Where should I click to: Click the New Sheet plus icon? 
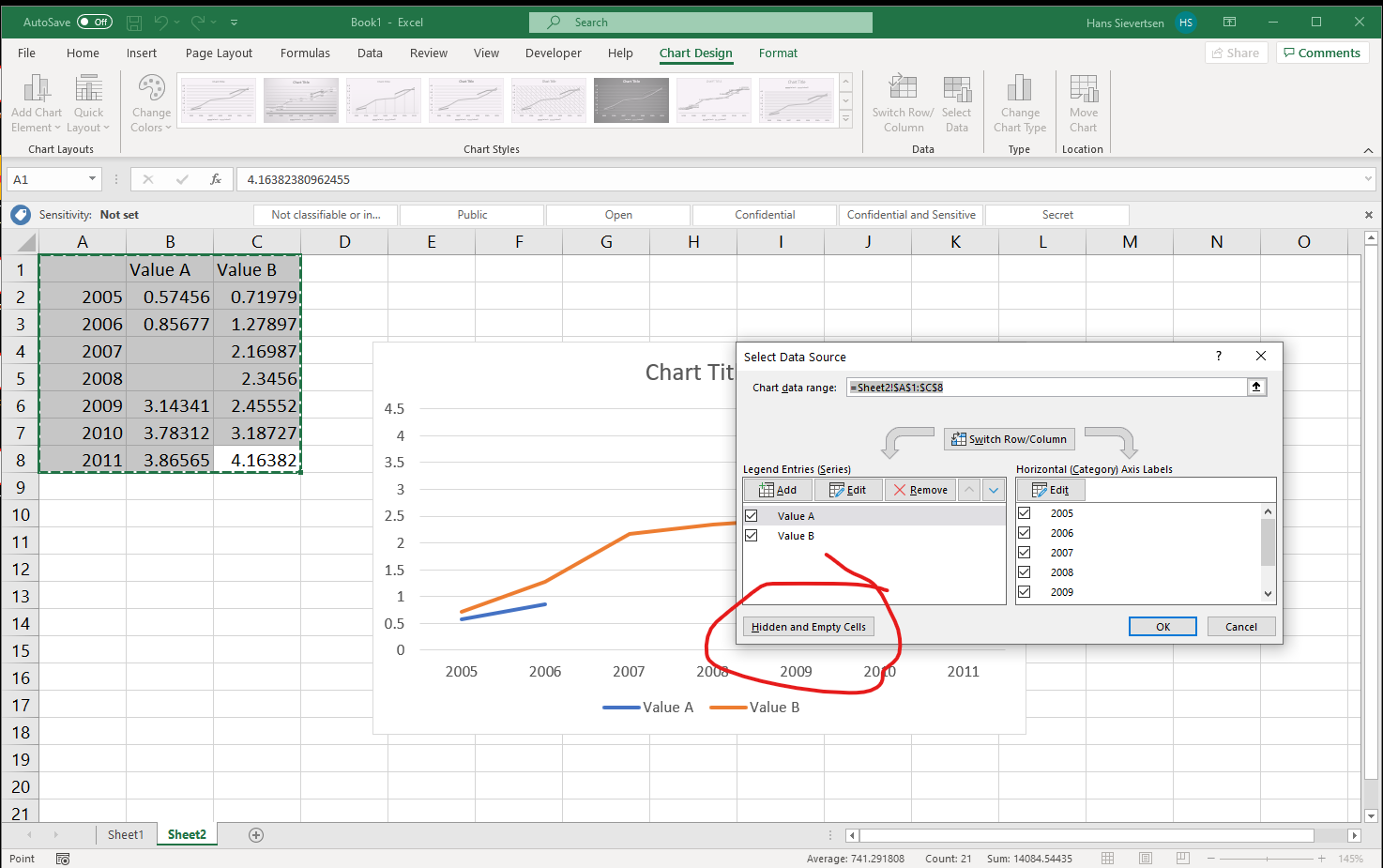256,834
